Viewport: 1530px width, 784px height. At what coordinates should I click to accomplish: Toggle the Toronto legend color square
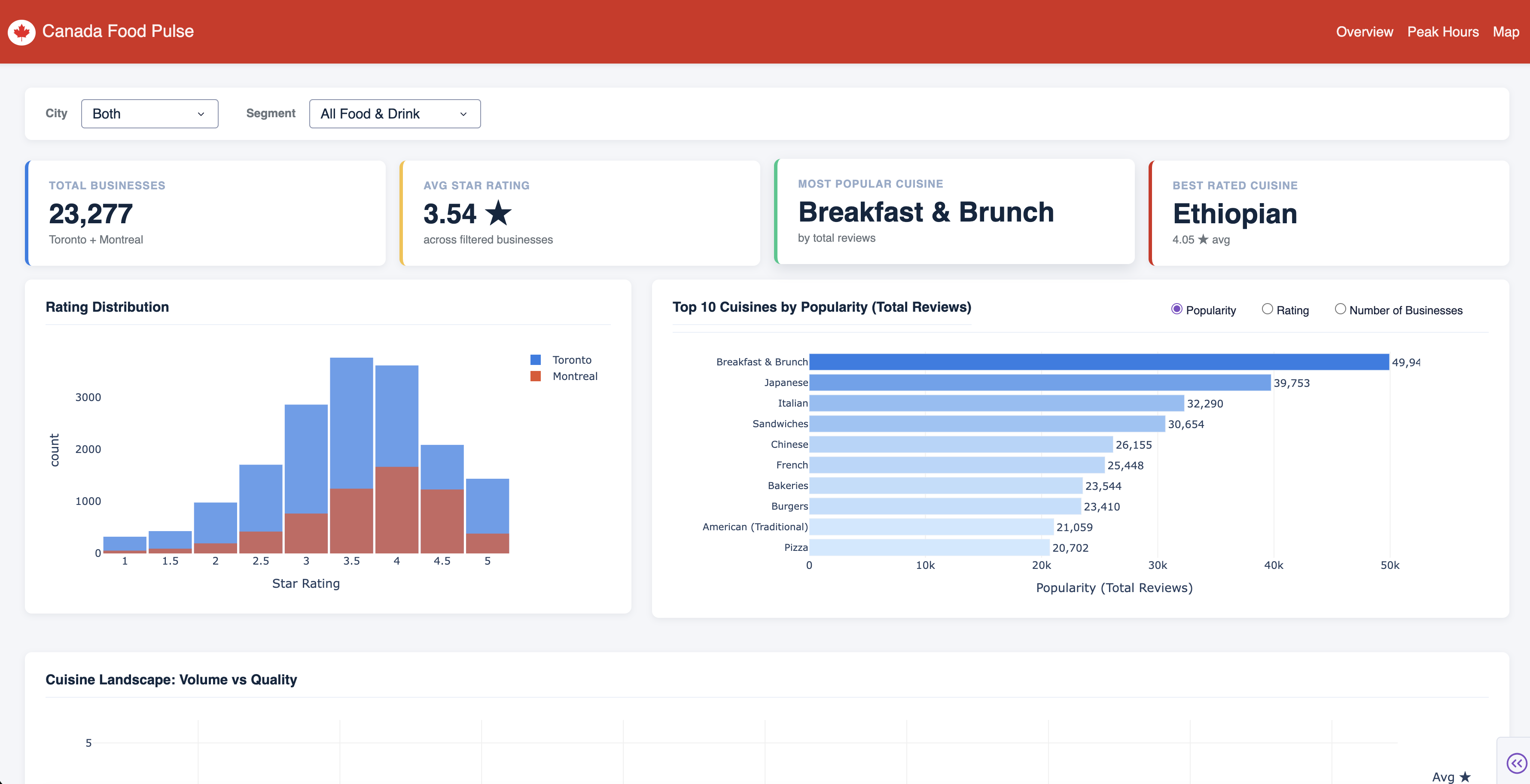tap(535, 360)
